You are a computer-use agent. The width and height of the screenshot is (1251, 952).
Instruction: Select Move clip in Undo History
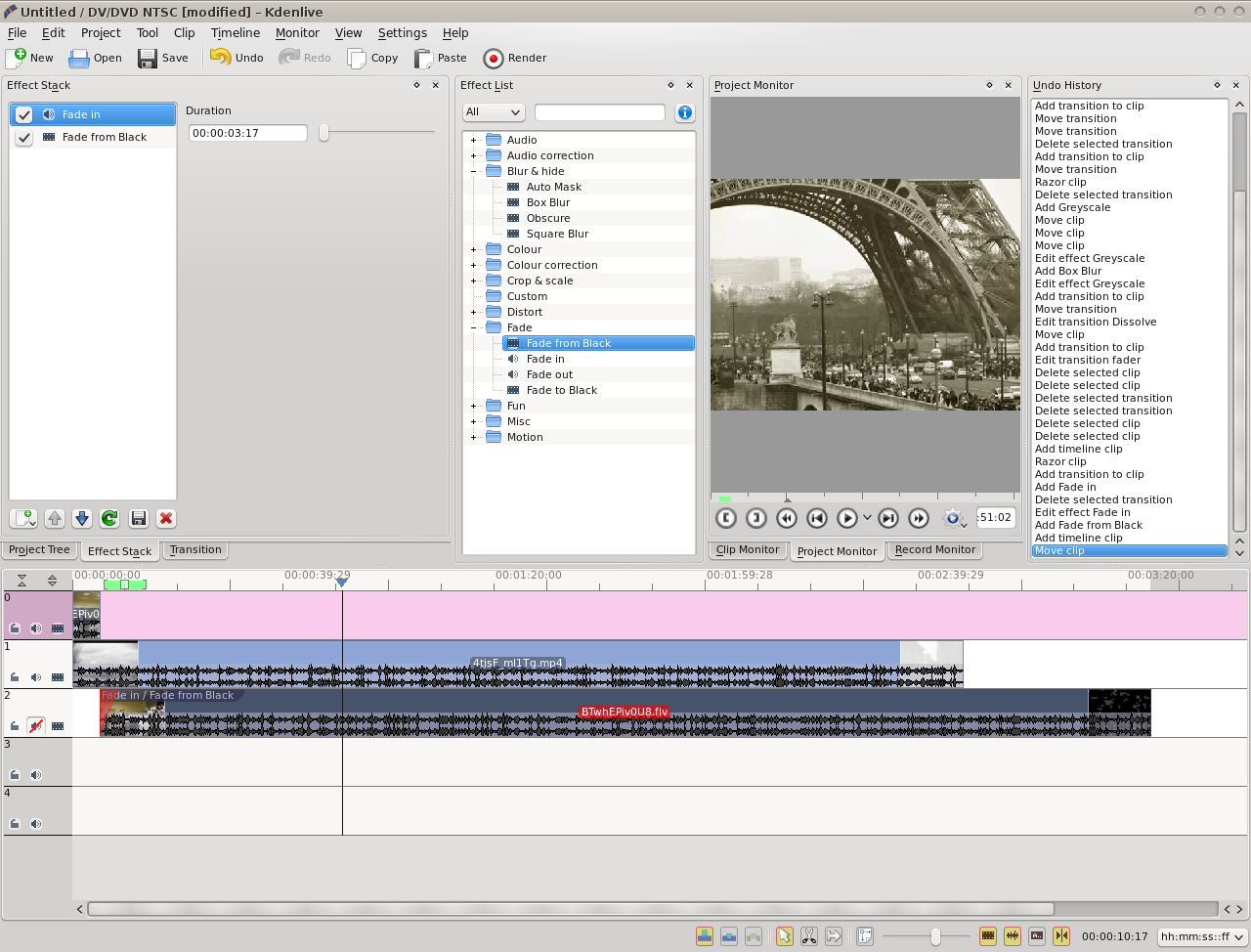click(1129, 550)
